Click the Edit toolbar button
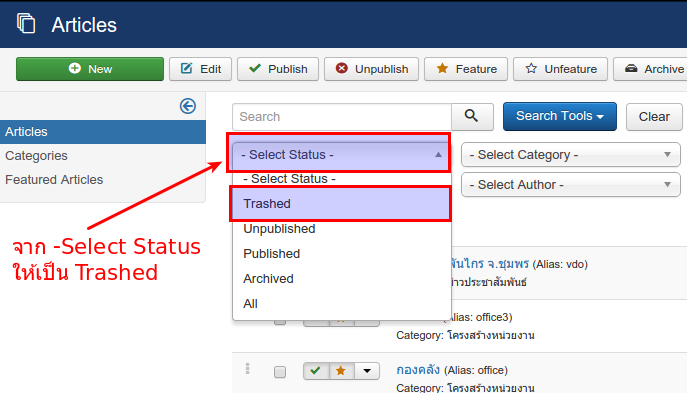 point(200,69)
